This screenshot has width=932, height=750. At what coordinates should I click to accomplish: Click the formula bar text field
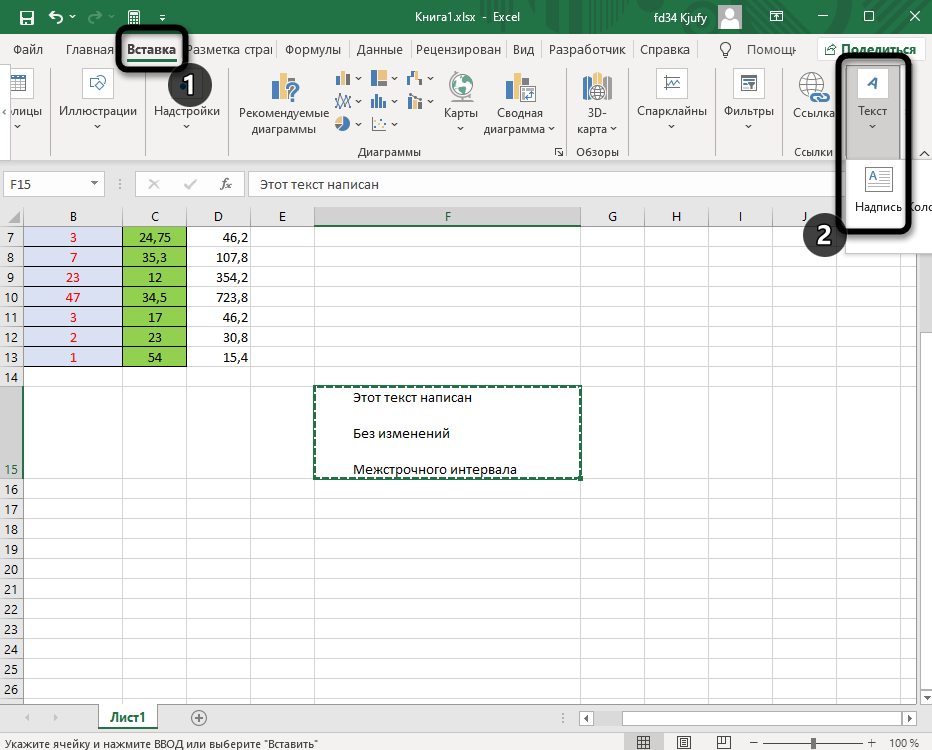(580, 184)
